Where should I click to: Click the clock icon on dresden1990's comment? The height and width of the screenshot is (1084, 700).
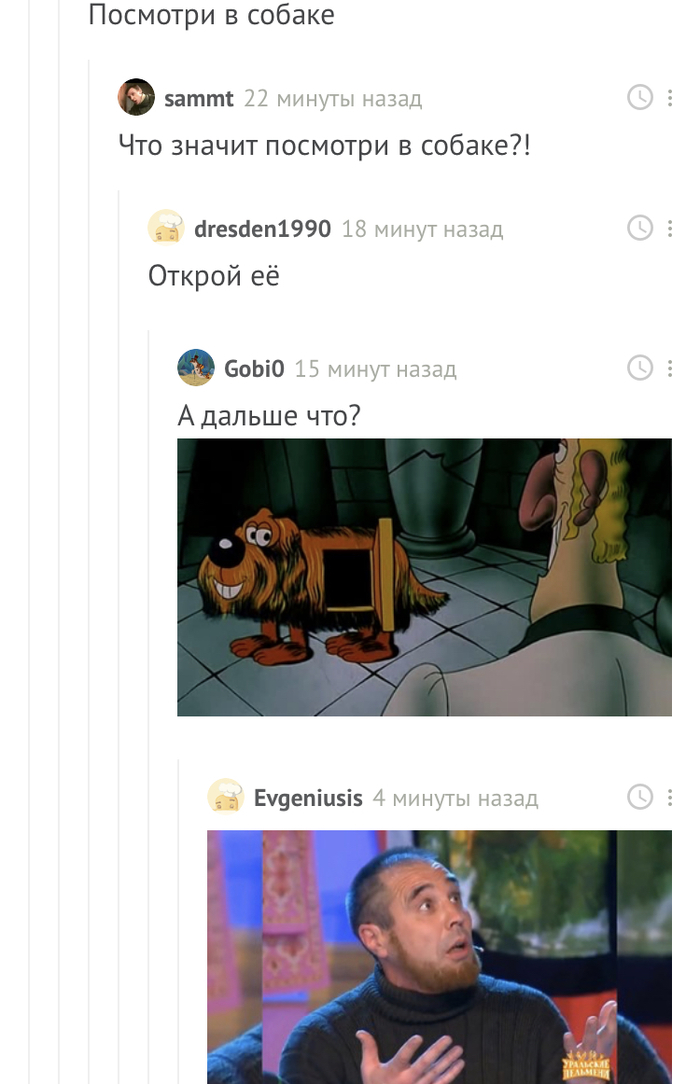click(x=640, y=227)
